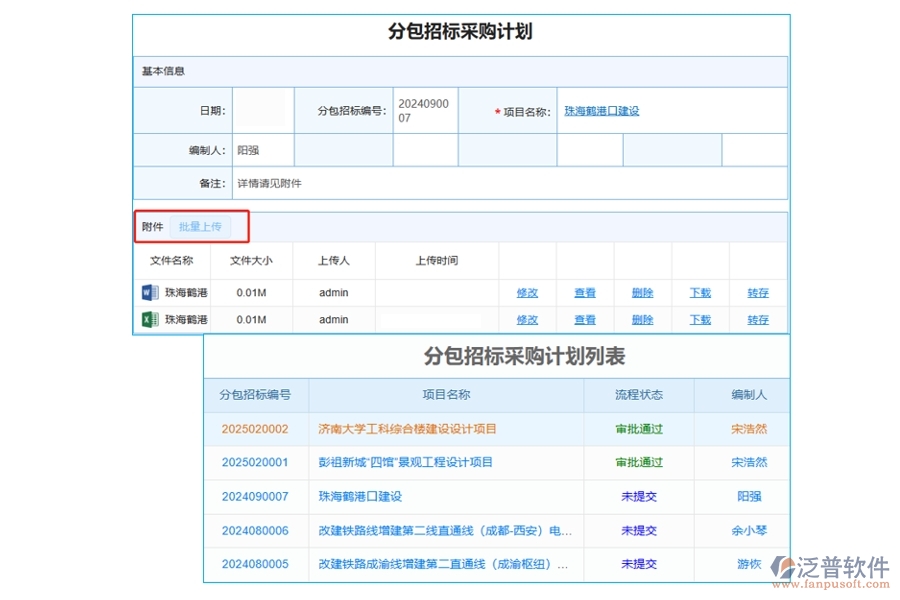Image resolution: width=900 pixels, height=600 pixels.
Task: Click 查看 to view the Excel attachment
Action: tap(584, 319)
